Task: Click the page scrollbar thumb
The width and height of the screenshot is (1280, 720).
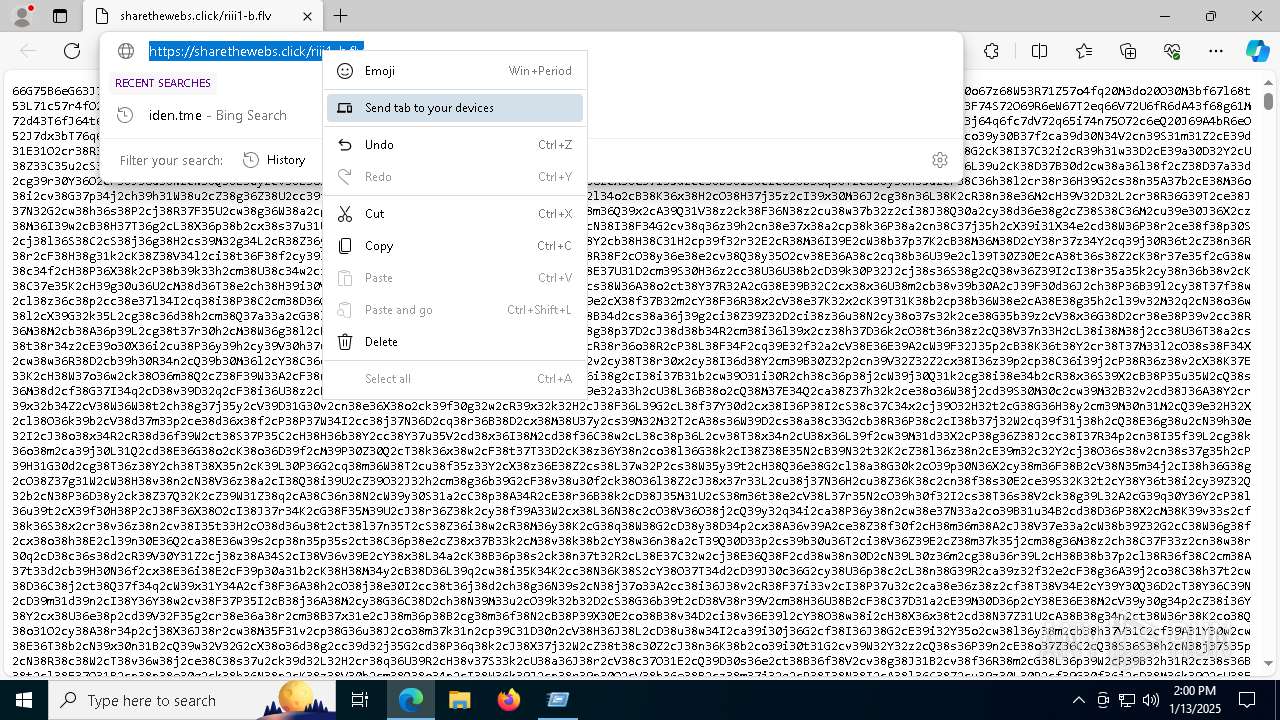Action: coord(1268,100)
